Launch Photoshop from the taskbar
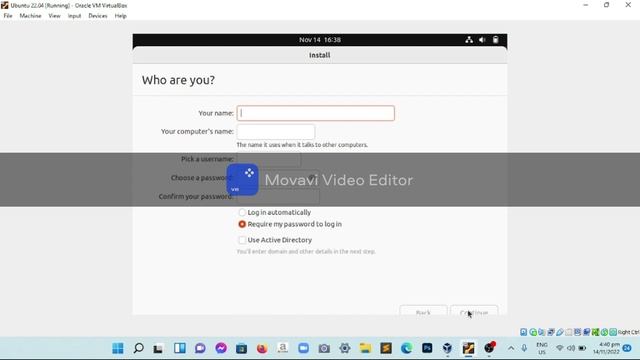640x360 pixels. pos(427,348)
